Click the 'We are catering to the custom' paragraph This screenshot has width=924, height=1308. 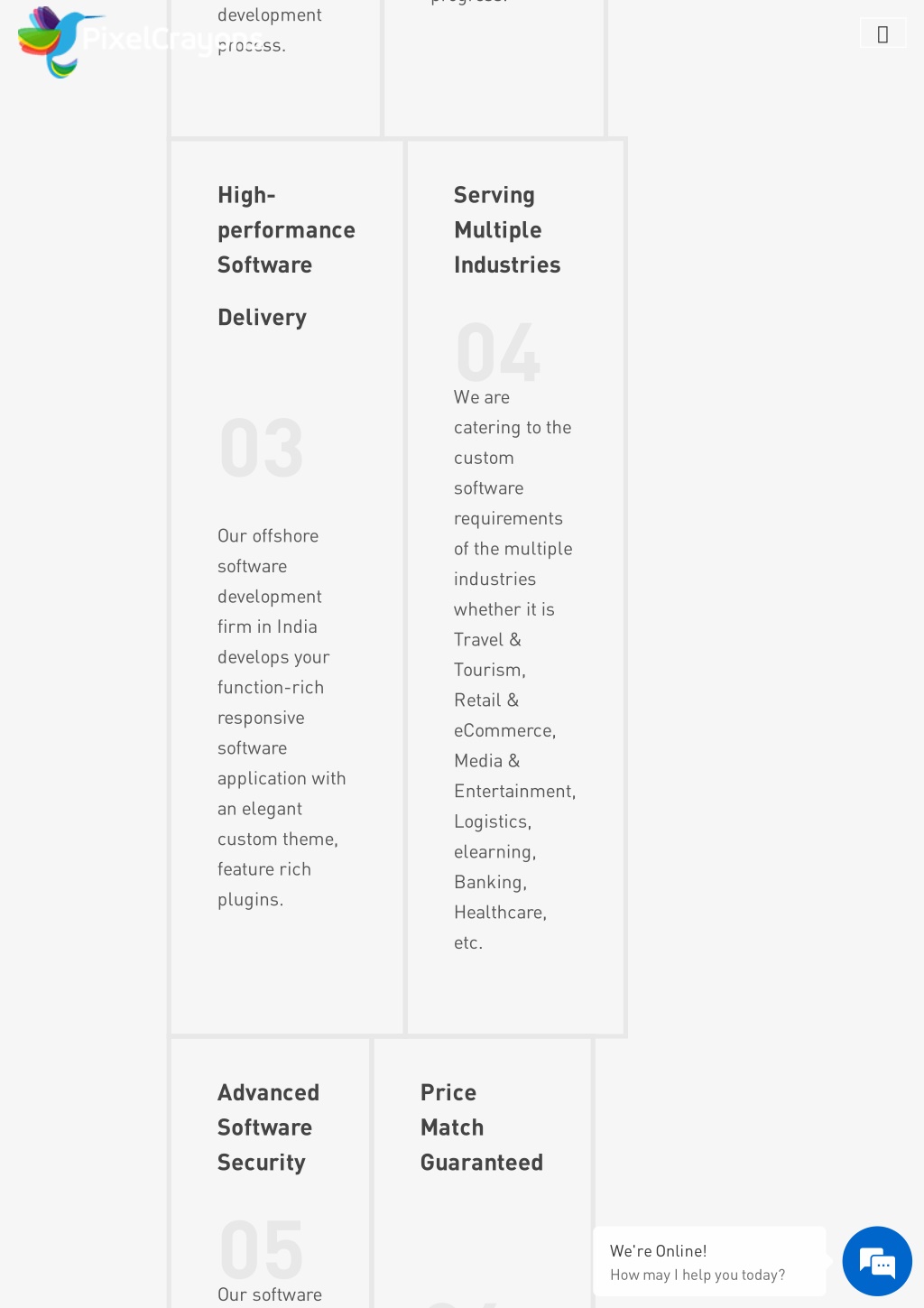(x=514, y=670)
